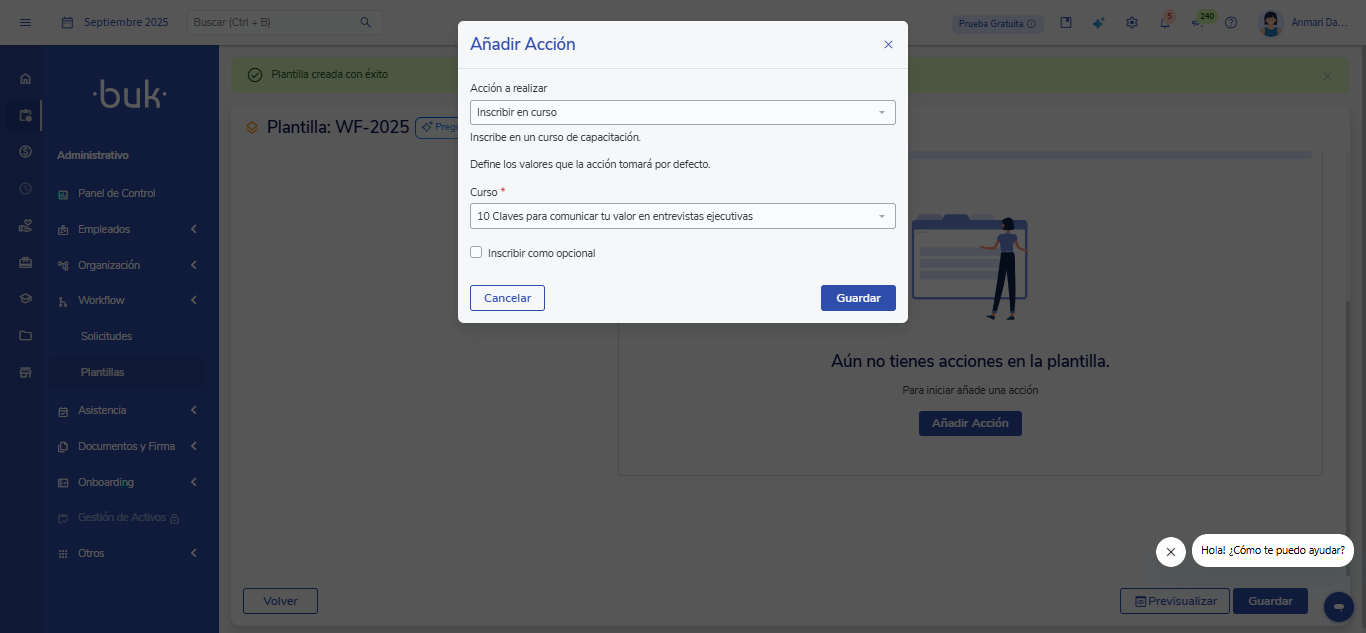Expand the Empleados menu section
The width and height of the screenshot is (1366, 633).
coord(104,229)
